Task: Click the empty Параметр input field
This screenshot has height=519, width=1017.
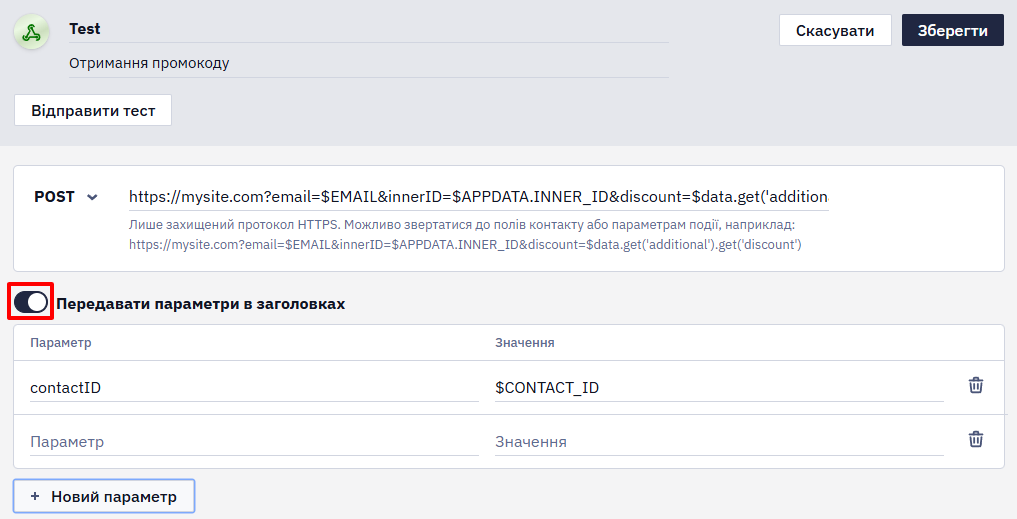Action: coord(254,442)
